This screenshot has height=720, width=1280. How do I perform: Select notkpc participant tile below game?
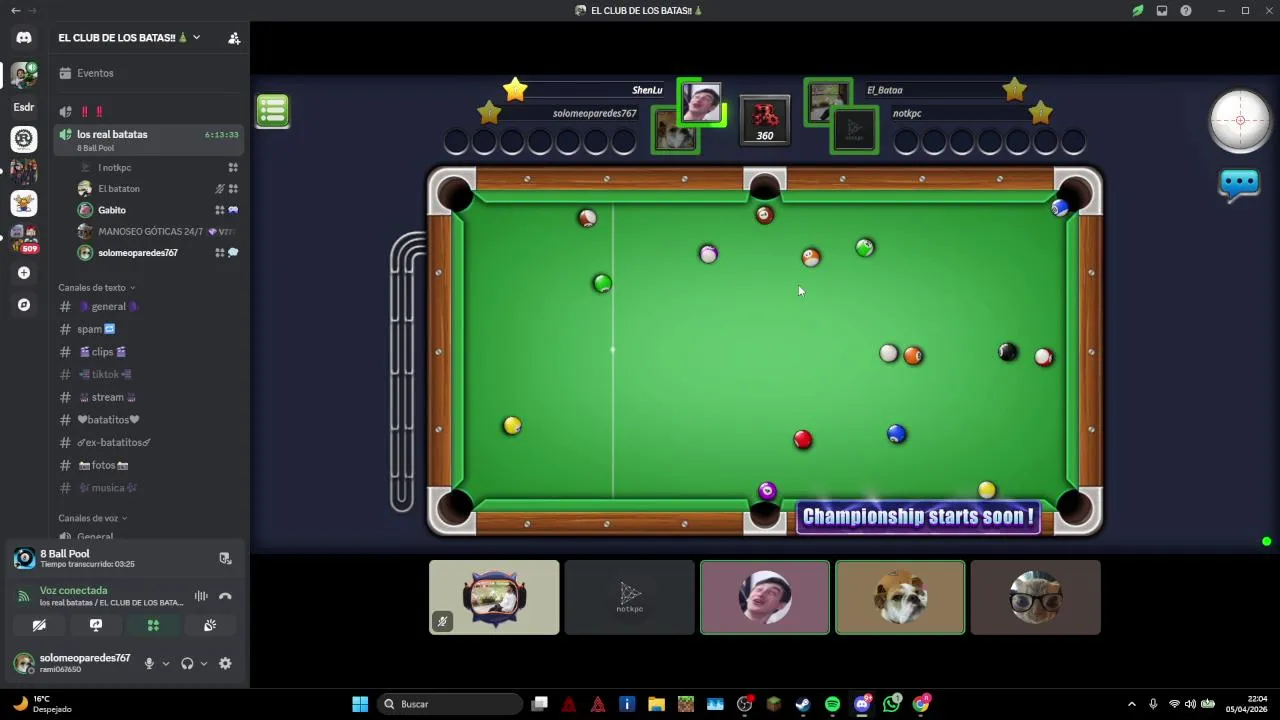click(629, 597)
